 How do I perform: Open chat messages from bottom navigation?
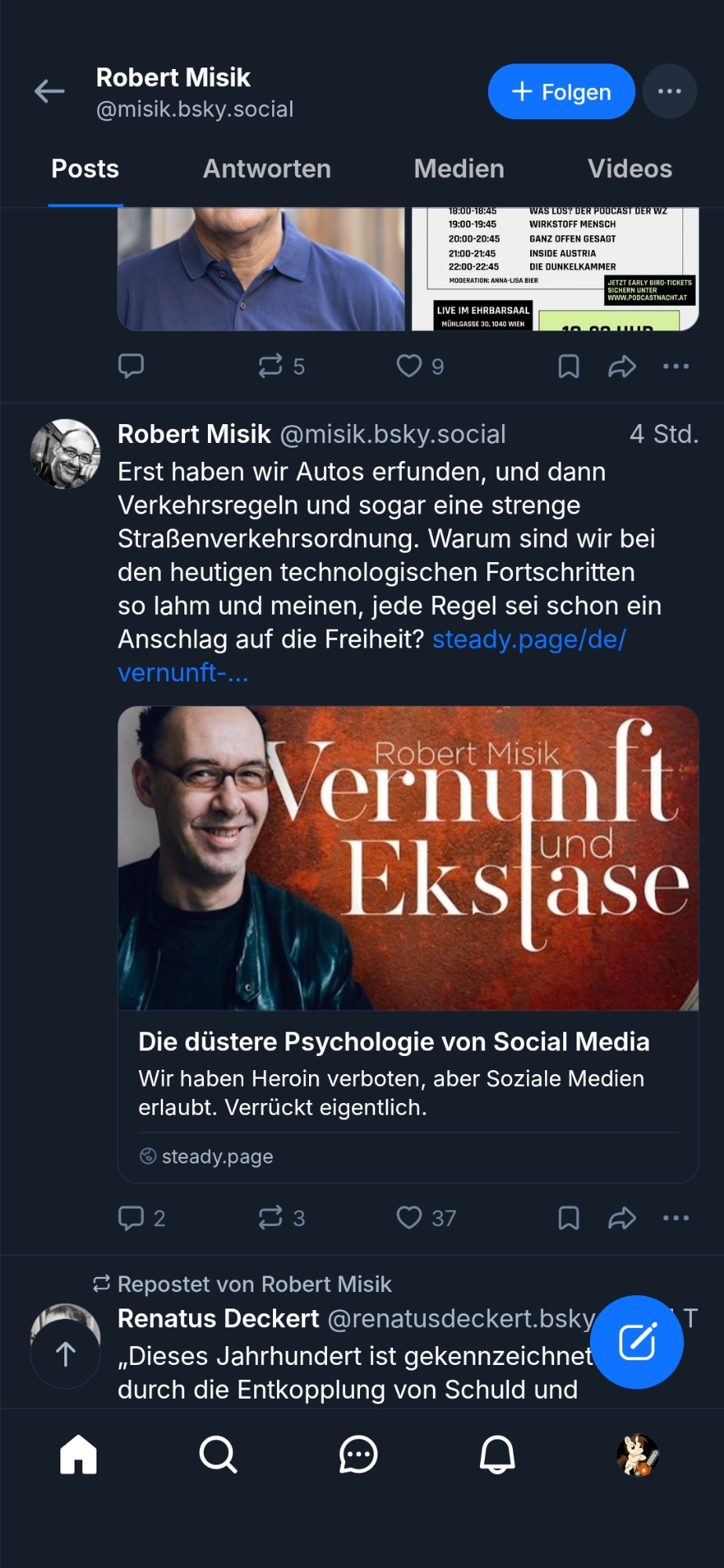pos(358,1455)
